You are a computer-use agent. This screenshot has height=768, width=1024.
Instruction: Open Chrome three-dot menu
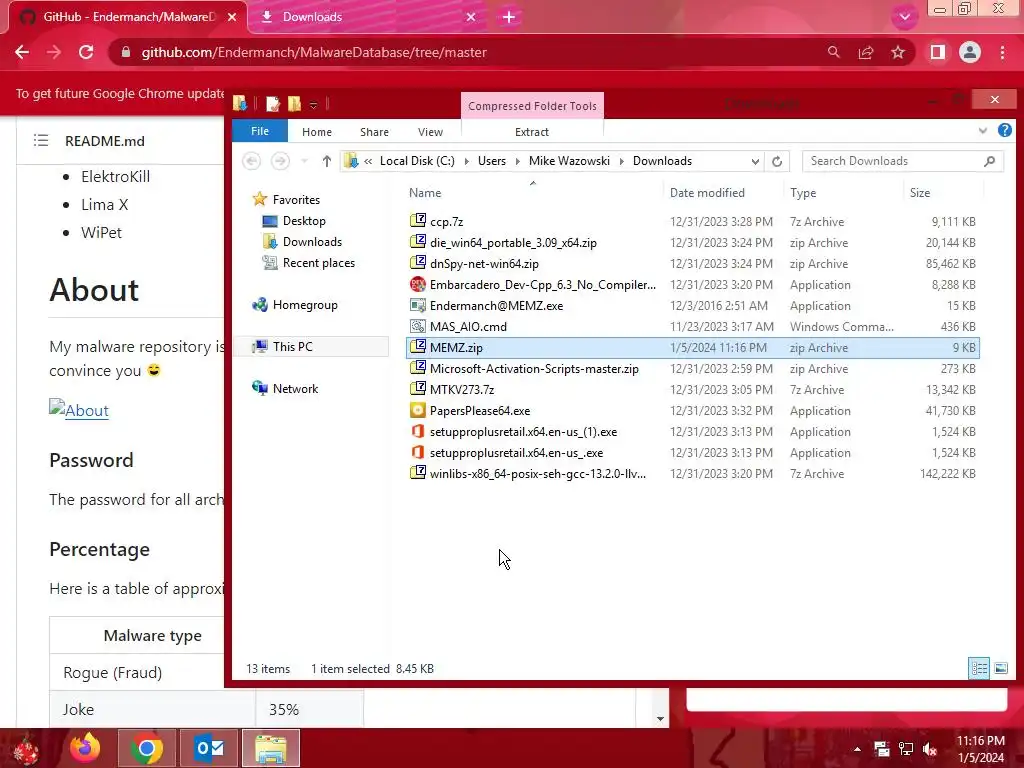click(x=1002, y=52)
